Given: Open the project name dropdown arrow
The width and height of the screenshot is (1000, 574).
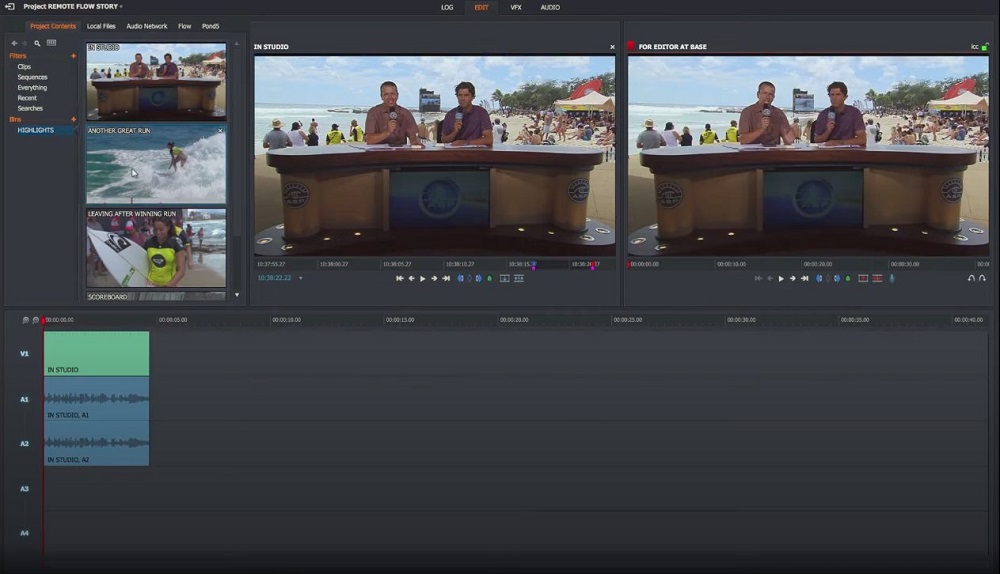Looking at the screenshot, I should (x=121, y=7).
